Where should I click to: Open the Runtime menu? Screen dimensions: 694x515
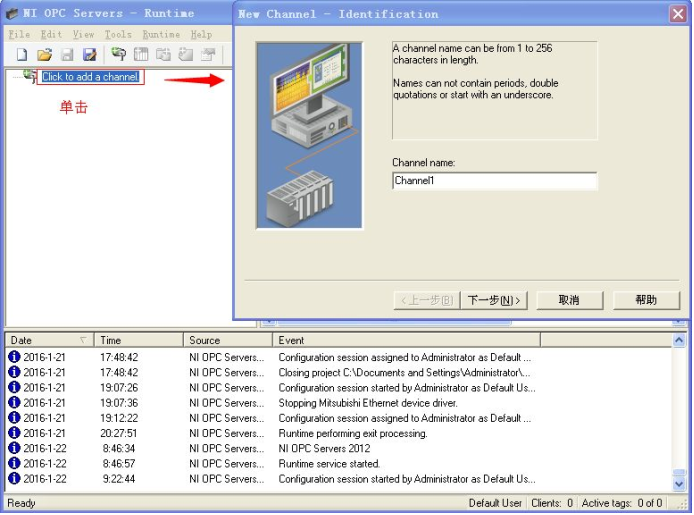pos(161,34)
